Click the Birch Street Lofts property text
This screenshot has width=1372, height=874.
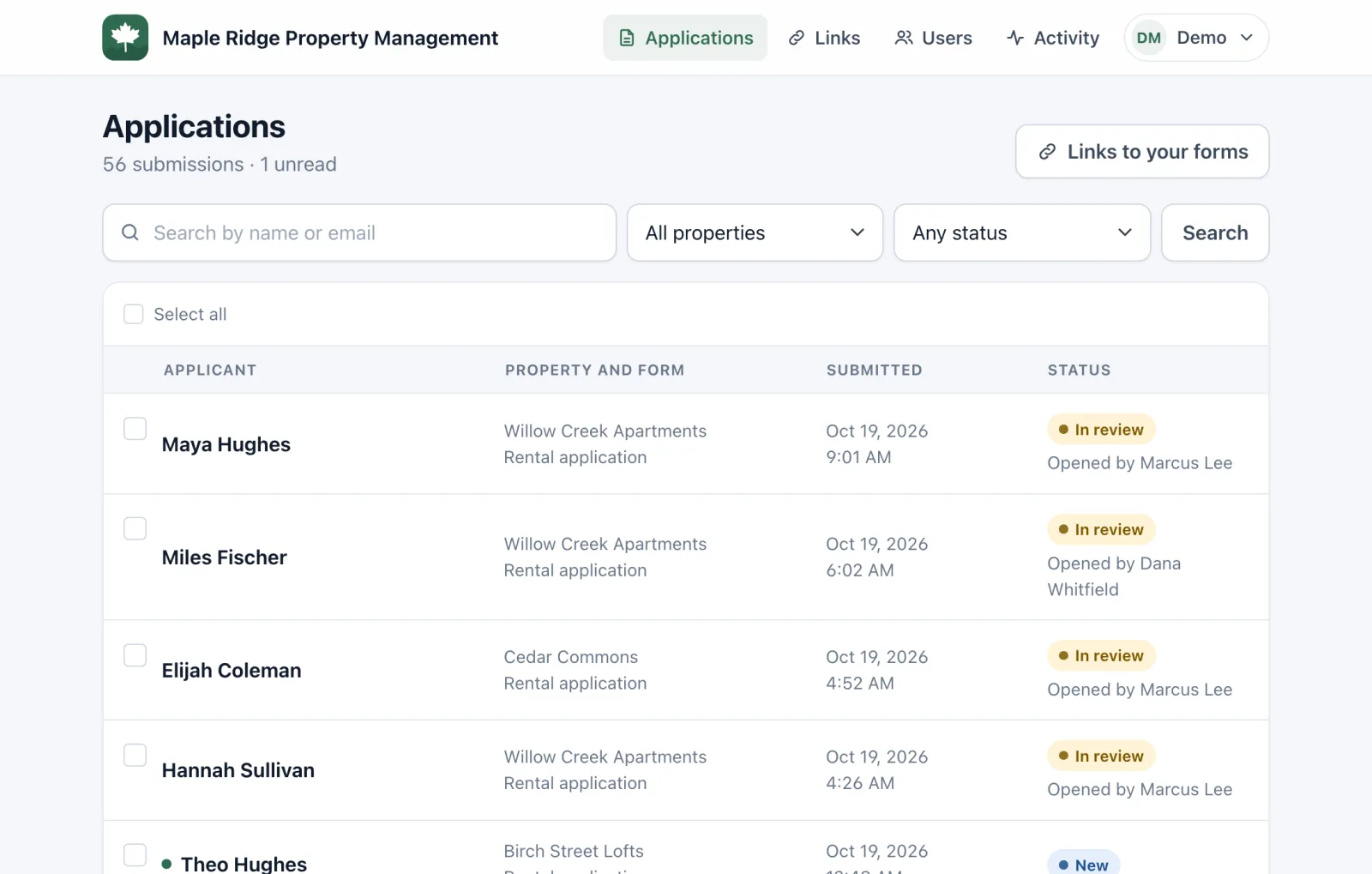[574, 851]
